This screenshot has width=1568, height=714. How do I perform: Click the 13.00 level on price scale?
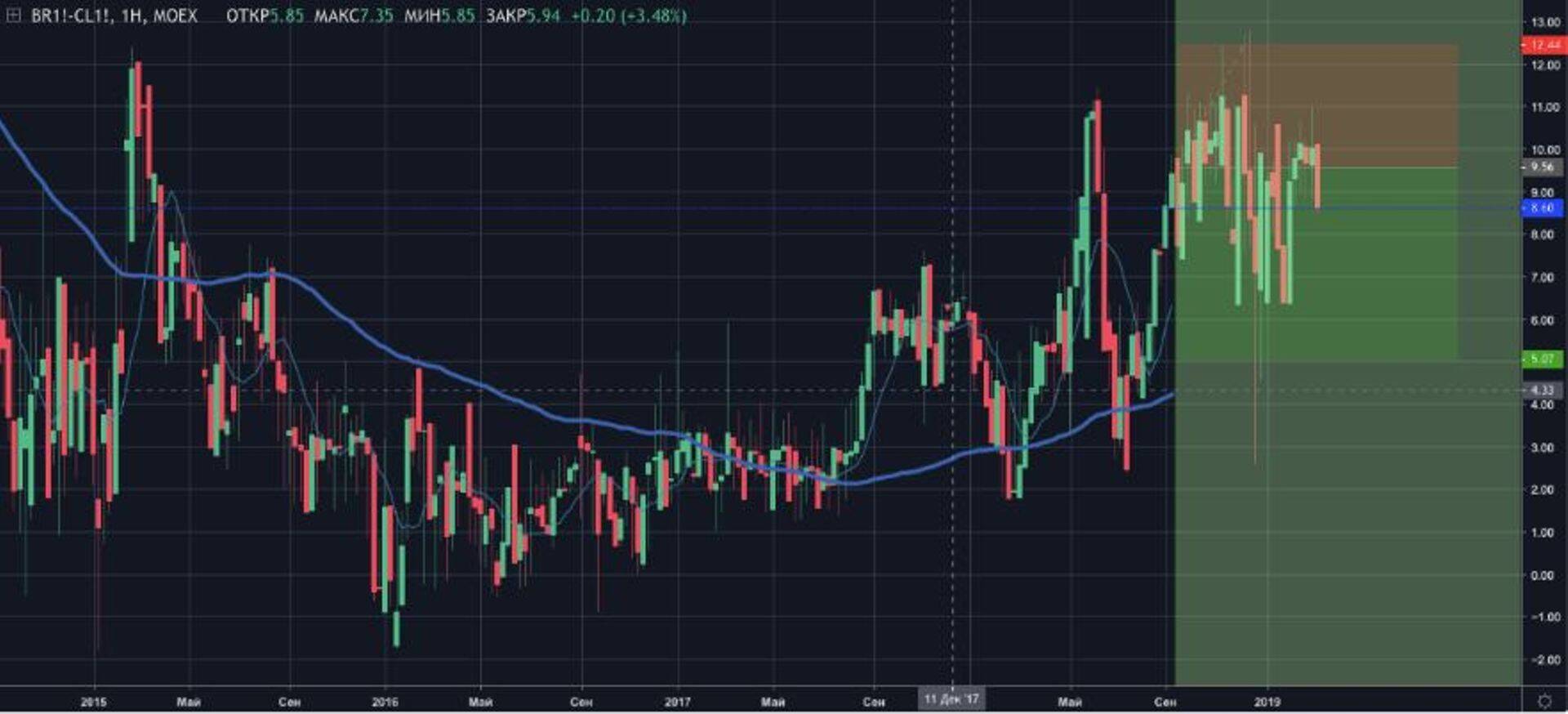tap(1544, 22)
